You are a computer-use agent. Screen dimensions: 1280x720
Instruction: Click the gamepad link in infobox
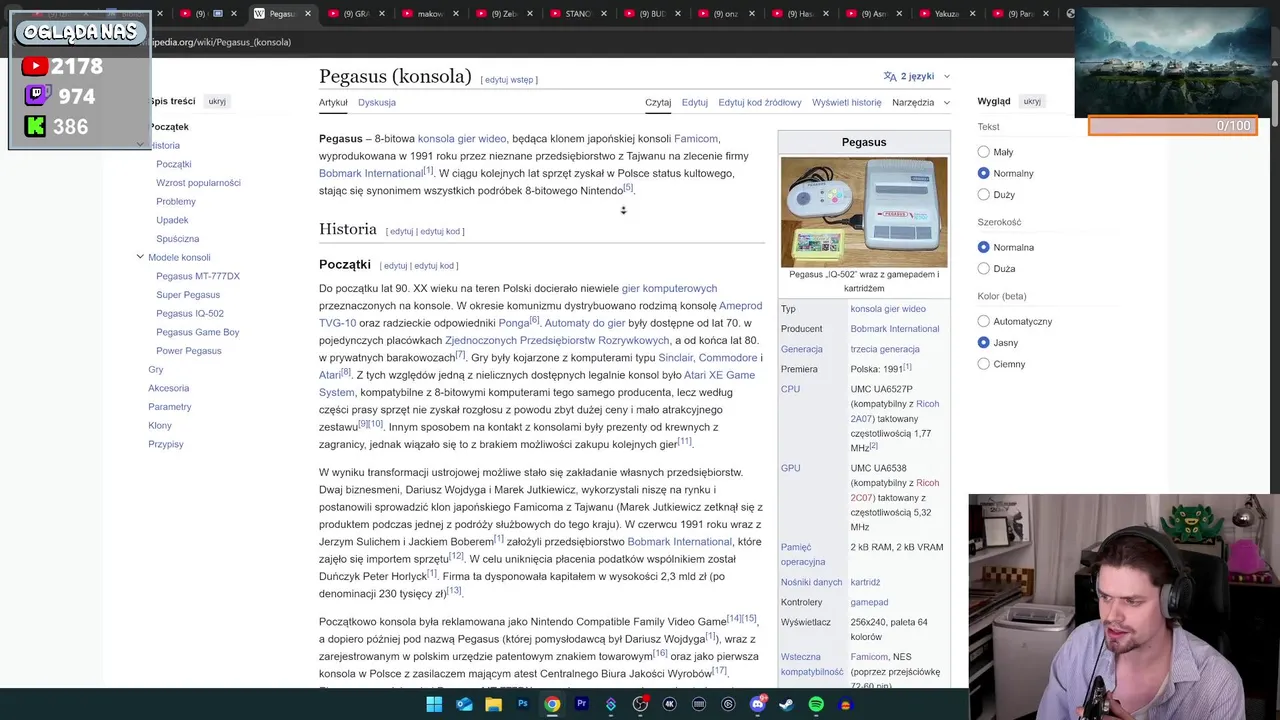pos(869,602)
